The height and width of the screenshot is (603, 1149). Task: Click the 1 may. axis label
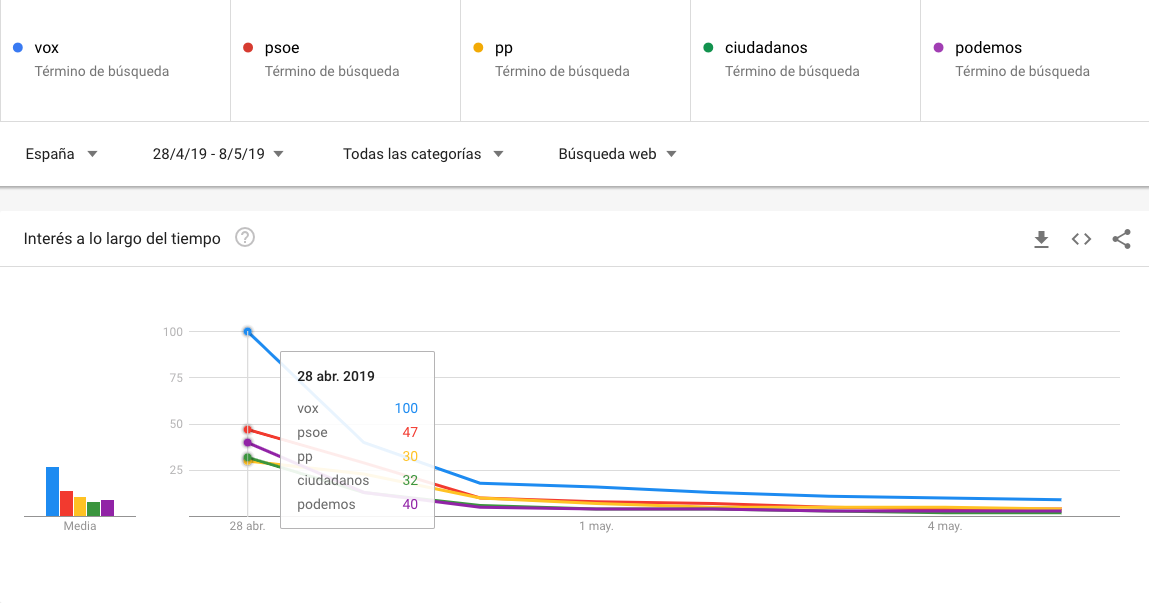596,526
